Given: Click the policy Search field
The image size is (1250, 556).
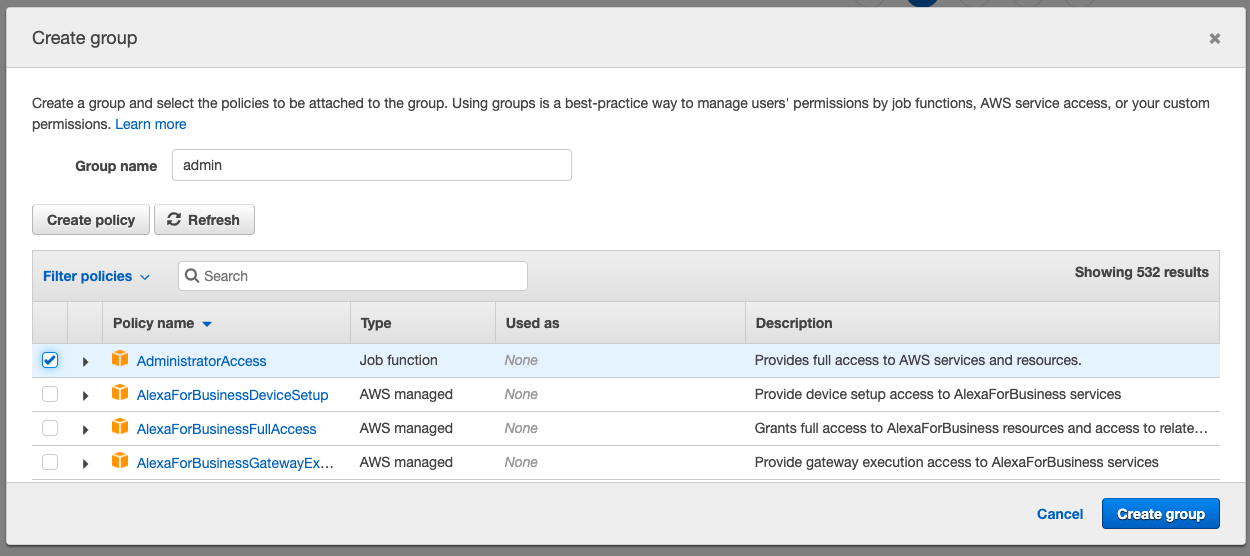Looking at the screenshot, I should pyautogui.click(x=353, y=276).
